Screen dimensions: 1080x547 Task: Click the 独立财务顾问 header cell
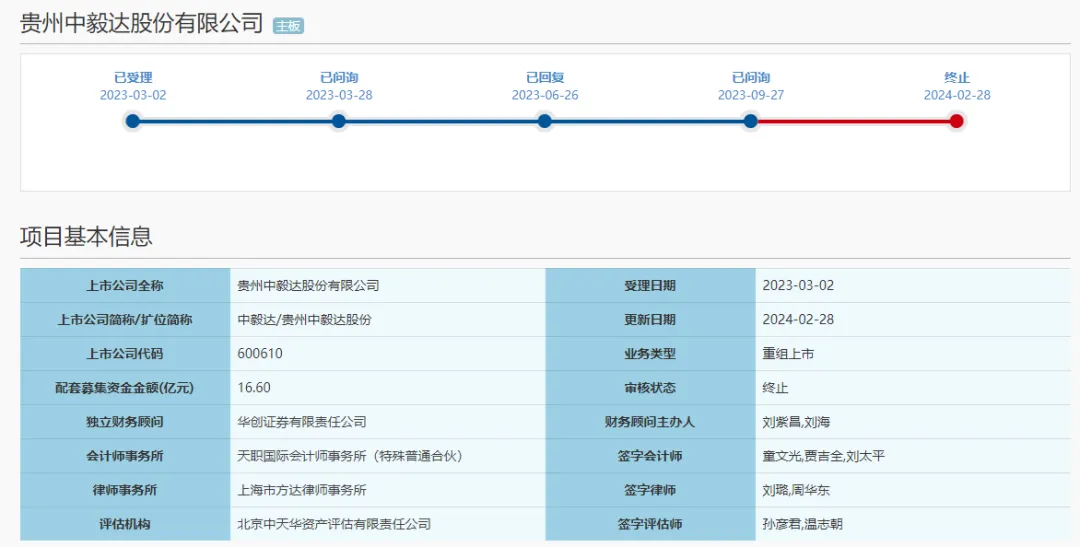(125, 422)
